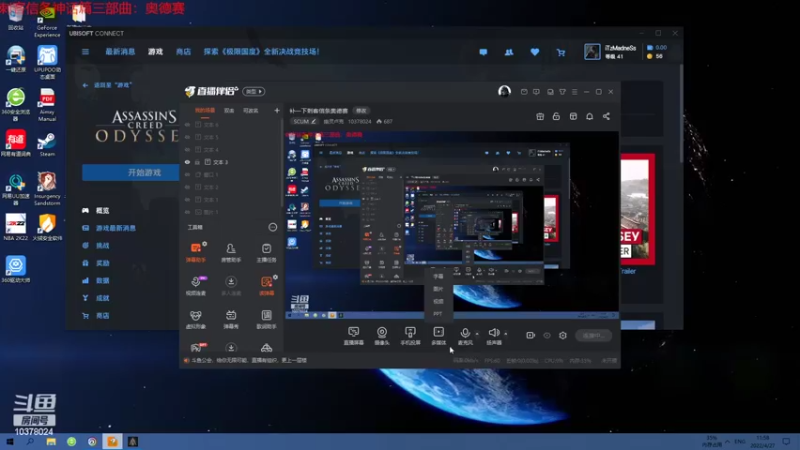The height and width of the screenshot is (450, 800).
Task: Select 字幕 from multimedia popup menu
Action: click(438, 276)
